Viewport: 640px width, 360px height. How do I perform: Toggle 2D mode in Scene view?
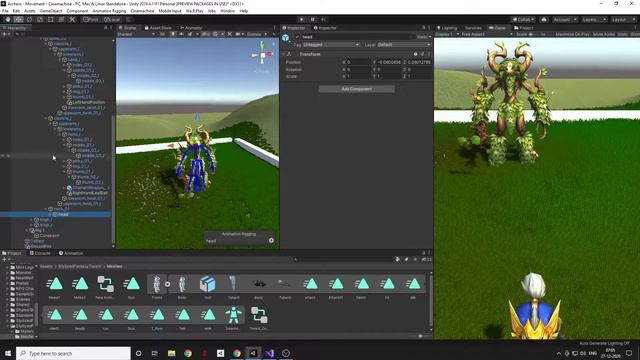pyautogui.click(x=162, y=34)
